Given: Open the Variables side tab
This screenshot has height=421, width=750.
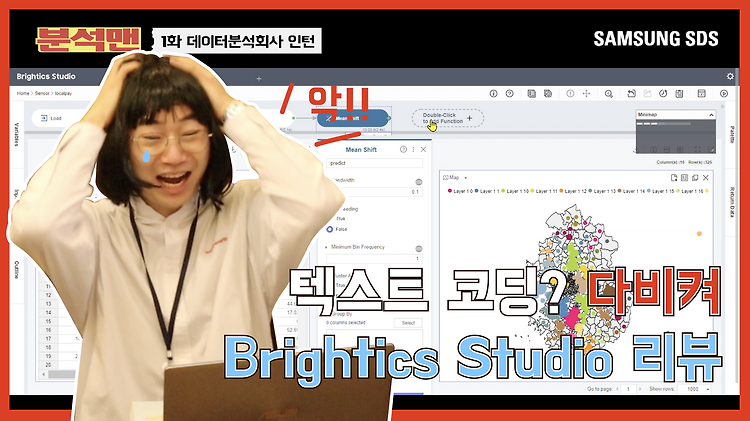Looking at the screenshot, I should 17,135.
